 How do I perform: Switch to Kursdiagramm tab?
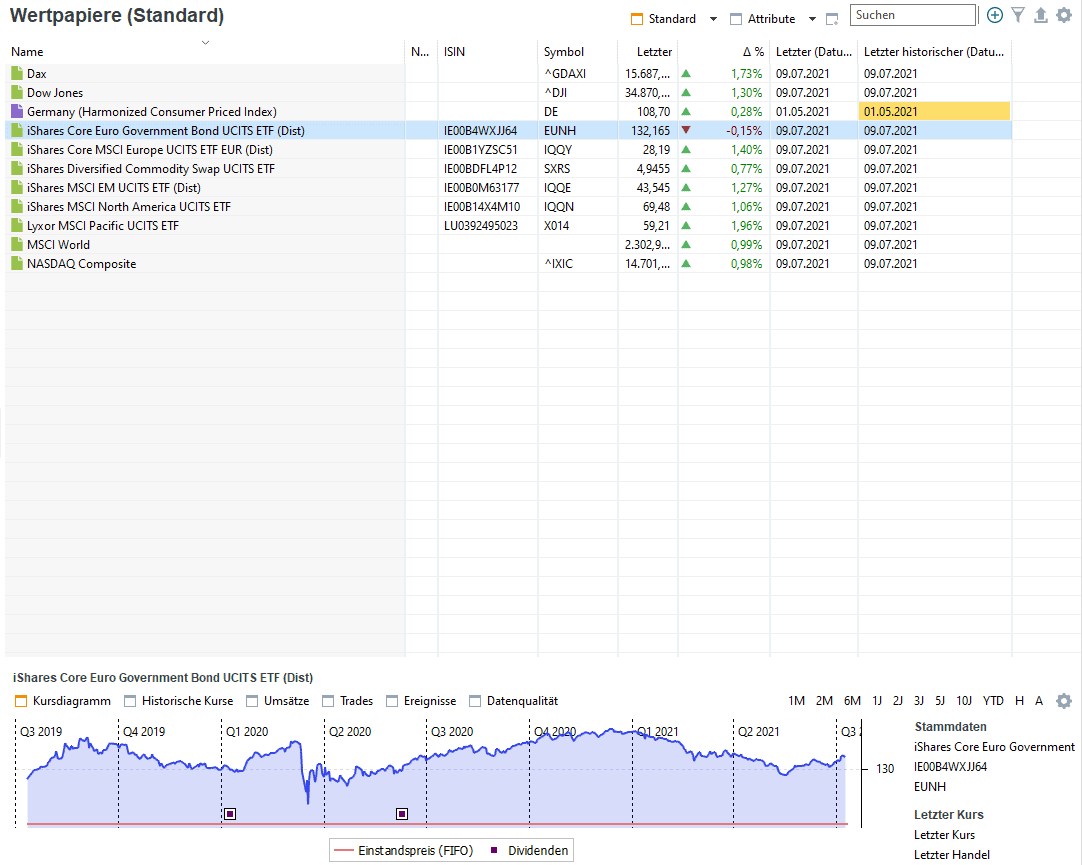click(x=63, y=701)
